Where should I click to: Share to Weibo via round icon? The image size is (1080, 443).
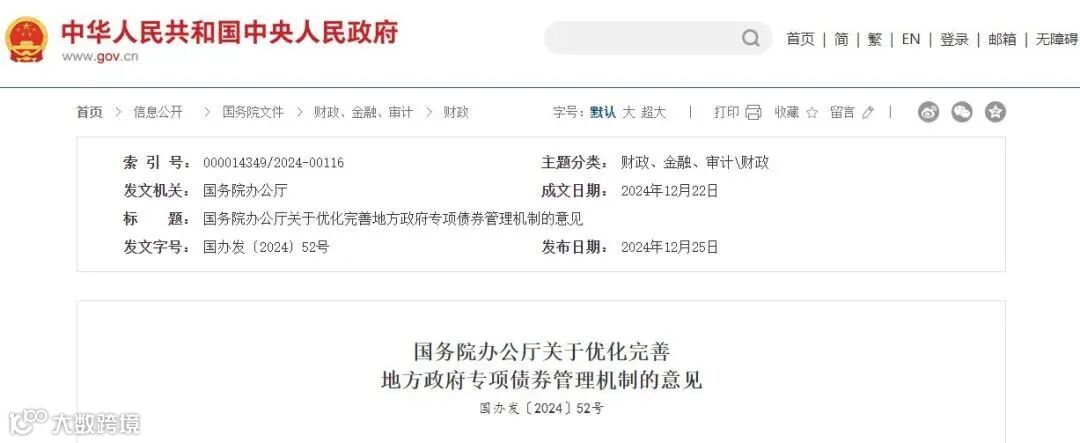(x=928, y=112)
